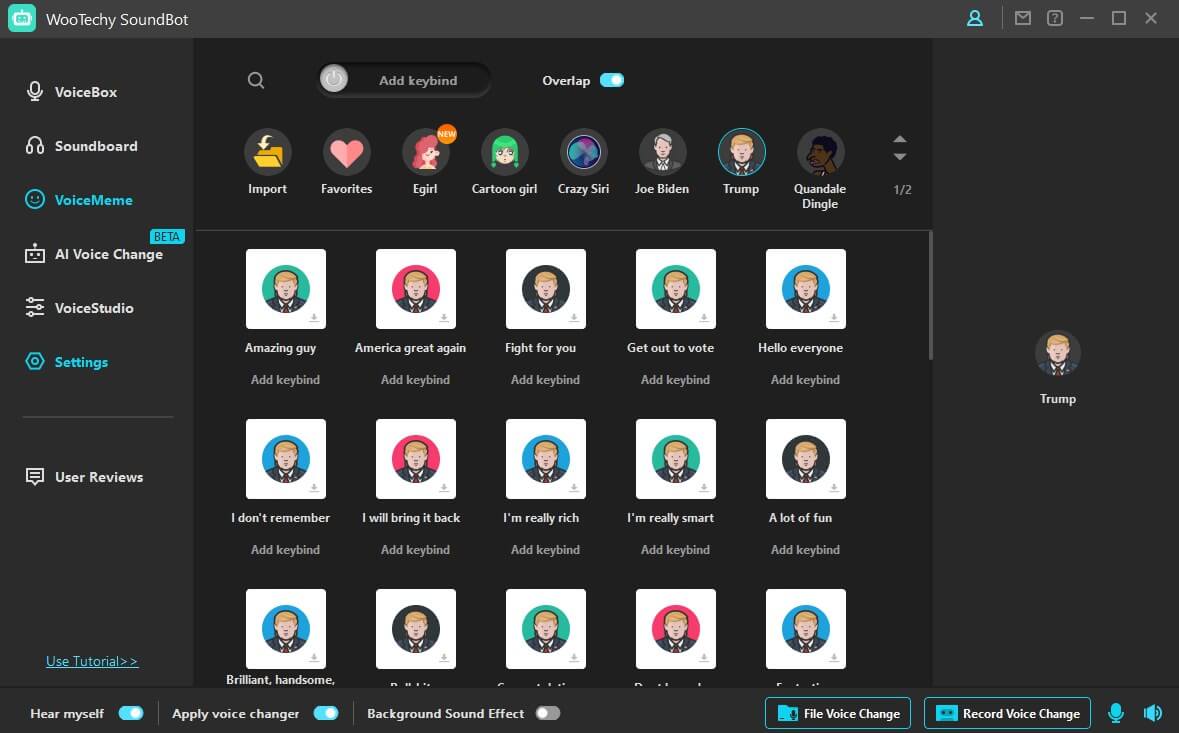The image size is (1179, 733).
Task: Enable Background Sound Effect toggle
Action: click(x=547, y=713)
